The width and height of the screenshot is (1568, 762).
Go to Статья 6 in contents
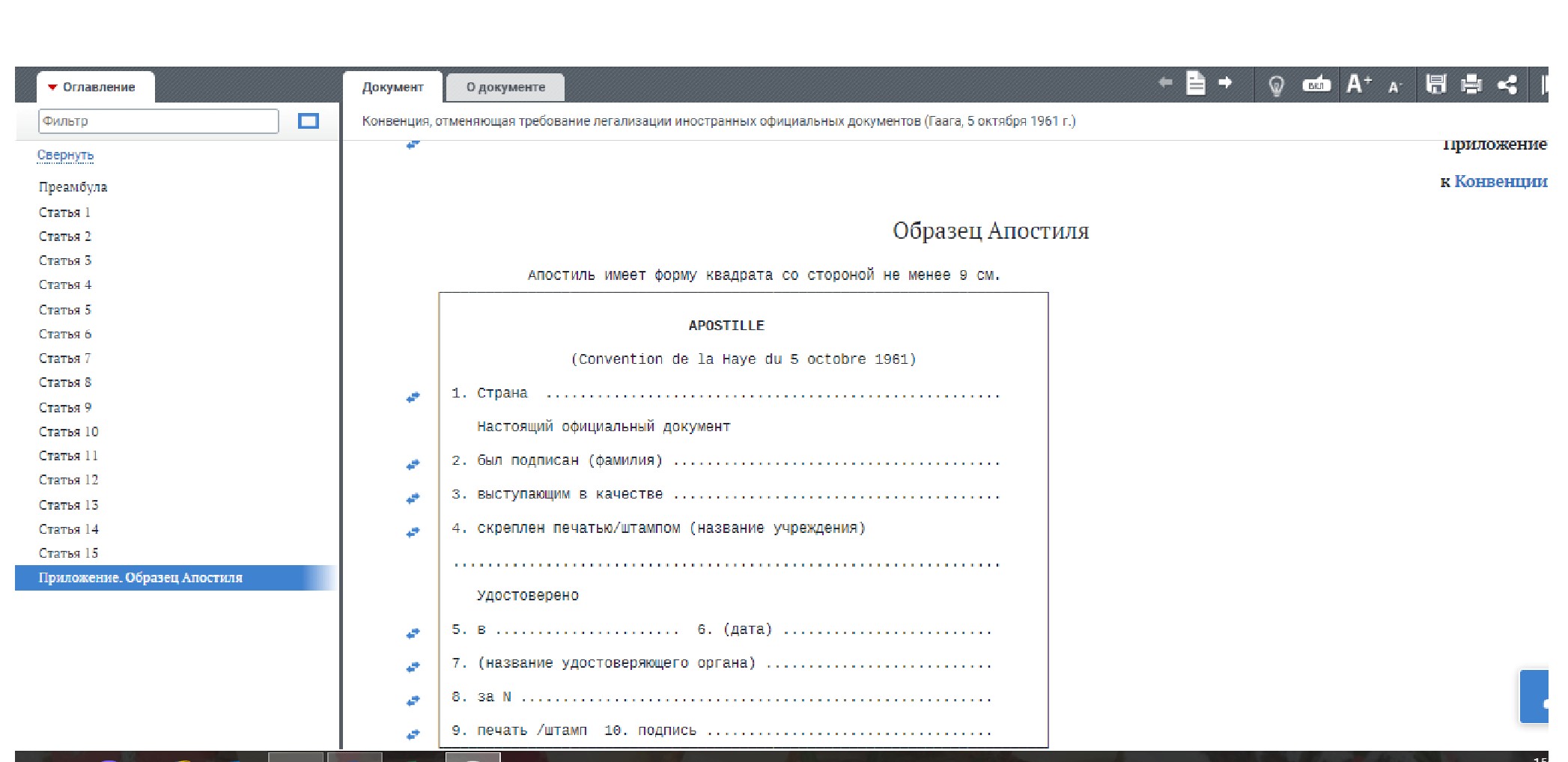tap(64, 334)
